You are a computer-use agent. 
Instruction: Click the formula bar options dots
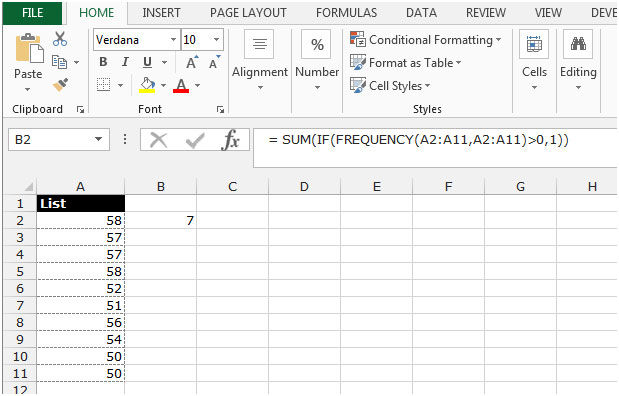click(125, 139)
